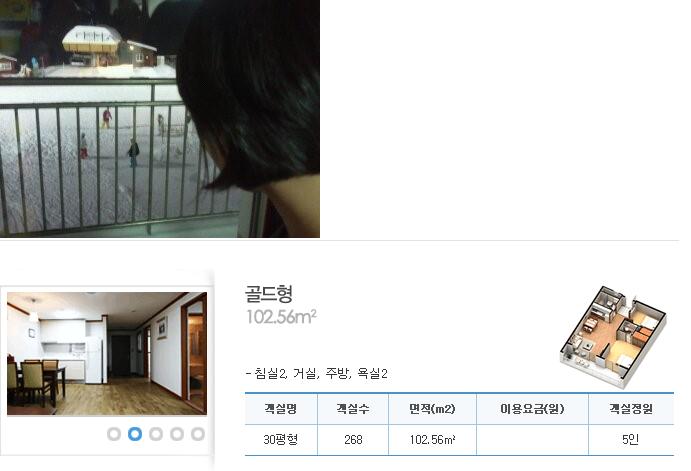Click the 객실수 column header

pyautogui.click(x=353, y=409)
